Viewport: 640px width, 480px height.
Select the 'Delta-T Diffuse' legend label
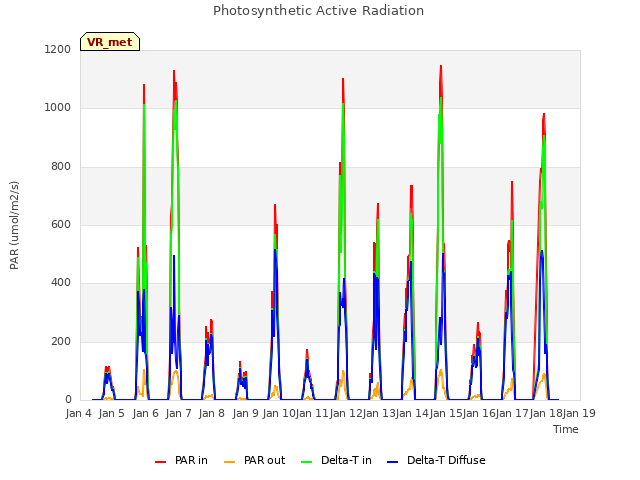[x=446, y=460]
